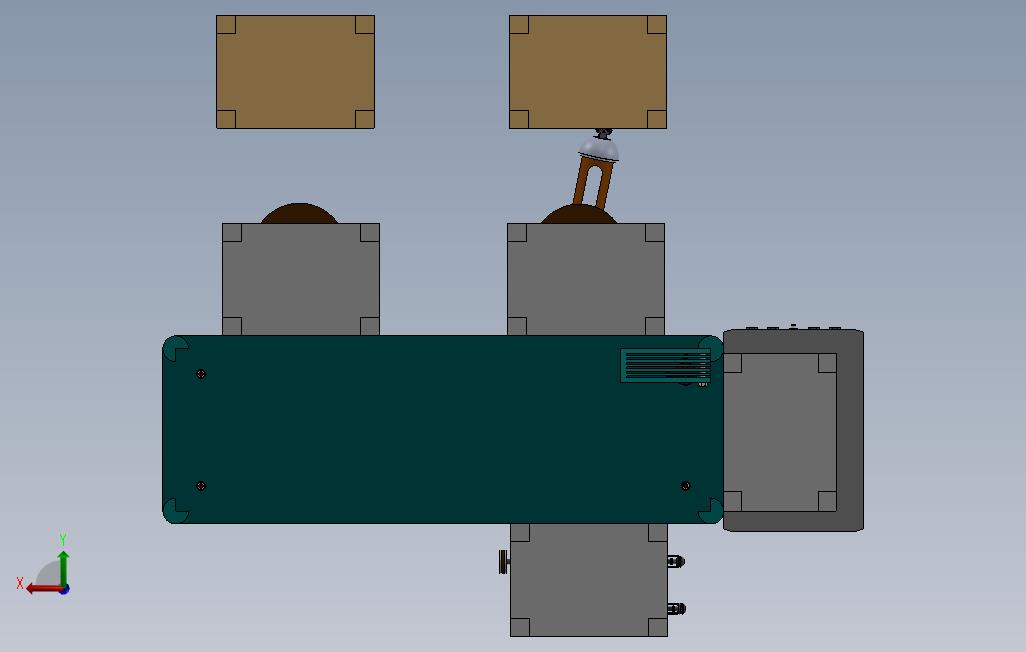Select the gray box below the green table
The height and width of the screenshot is (652, 1026).
(589, 580)
